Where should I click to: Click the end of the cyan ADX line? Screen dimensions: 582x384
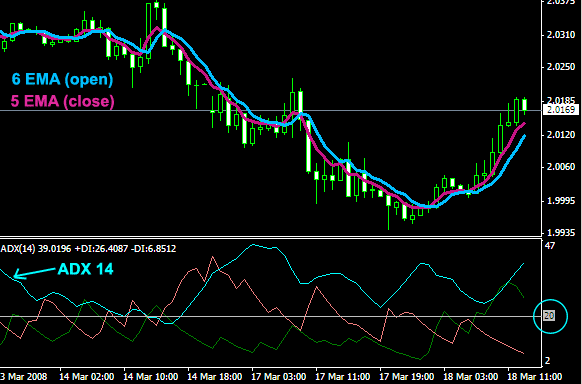tap(523, 264)
